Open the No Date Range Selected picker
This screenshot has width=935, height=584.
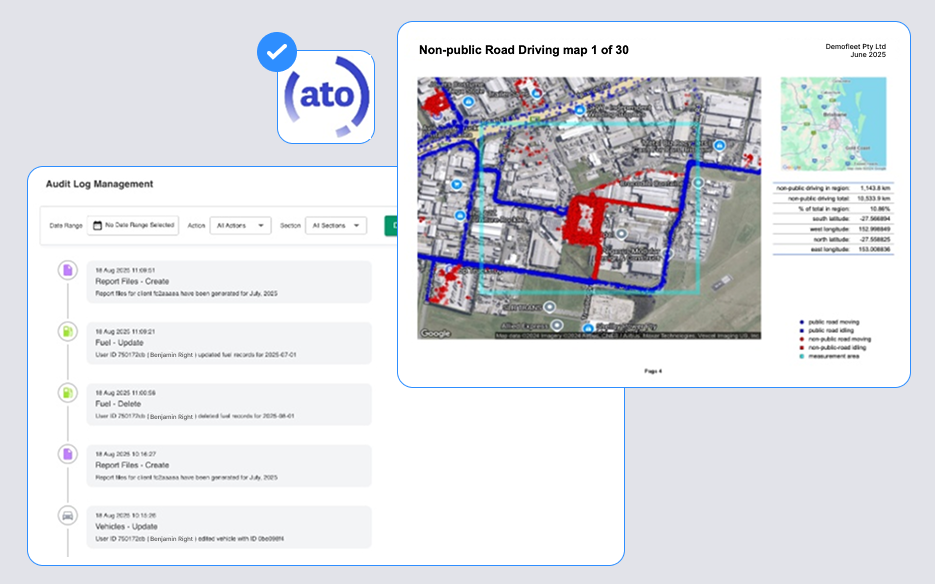pos(134,226)
